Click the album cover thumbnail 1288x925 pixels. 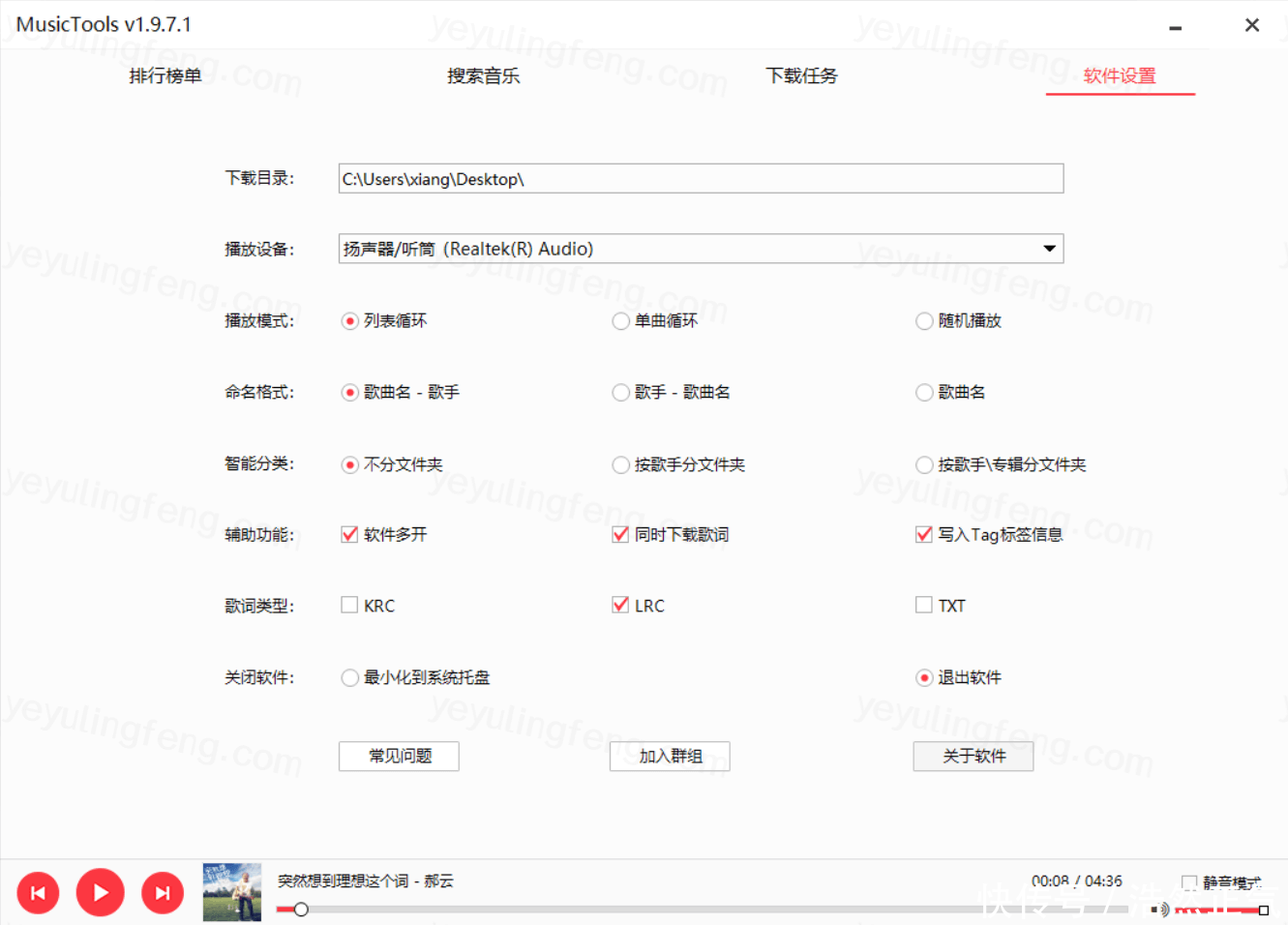click(232, 892)
